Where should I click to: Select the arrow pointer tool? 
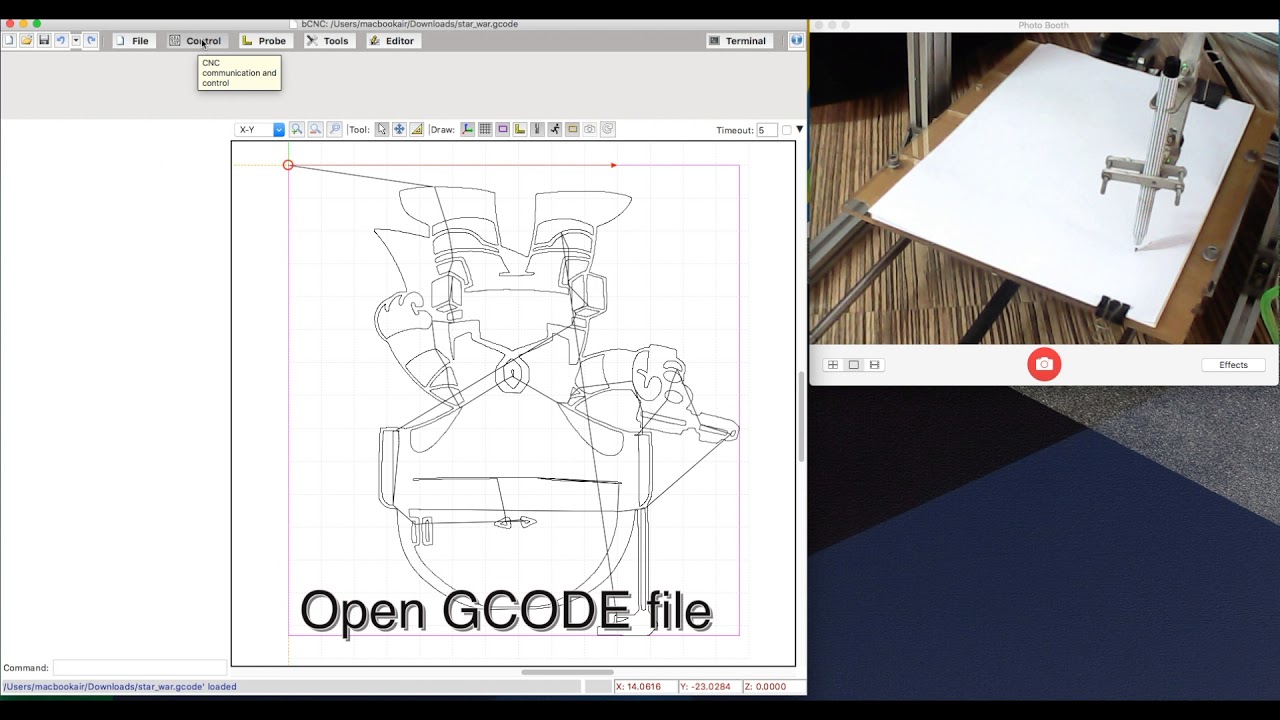pos(382,129)
